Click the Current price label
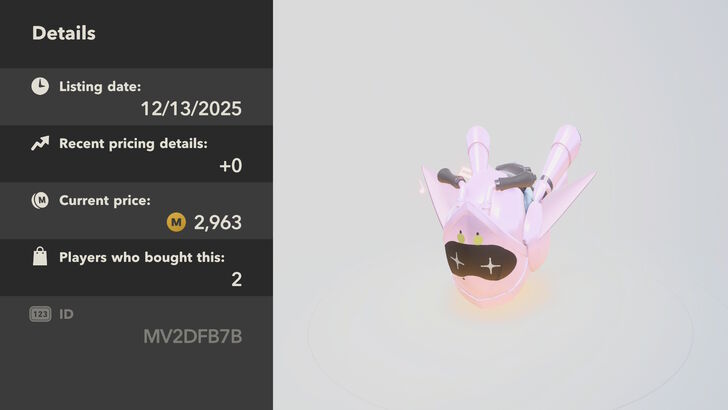This screenshot has height=410, width=728. pyautogui.click(x=105, y=201)
